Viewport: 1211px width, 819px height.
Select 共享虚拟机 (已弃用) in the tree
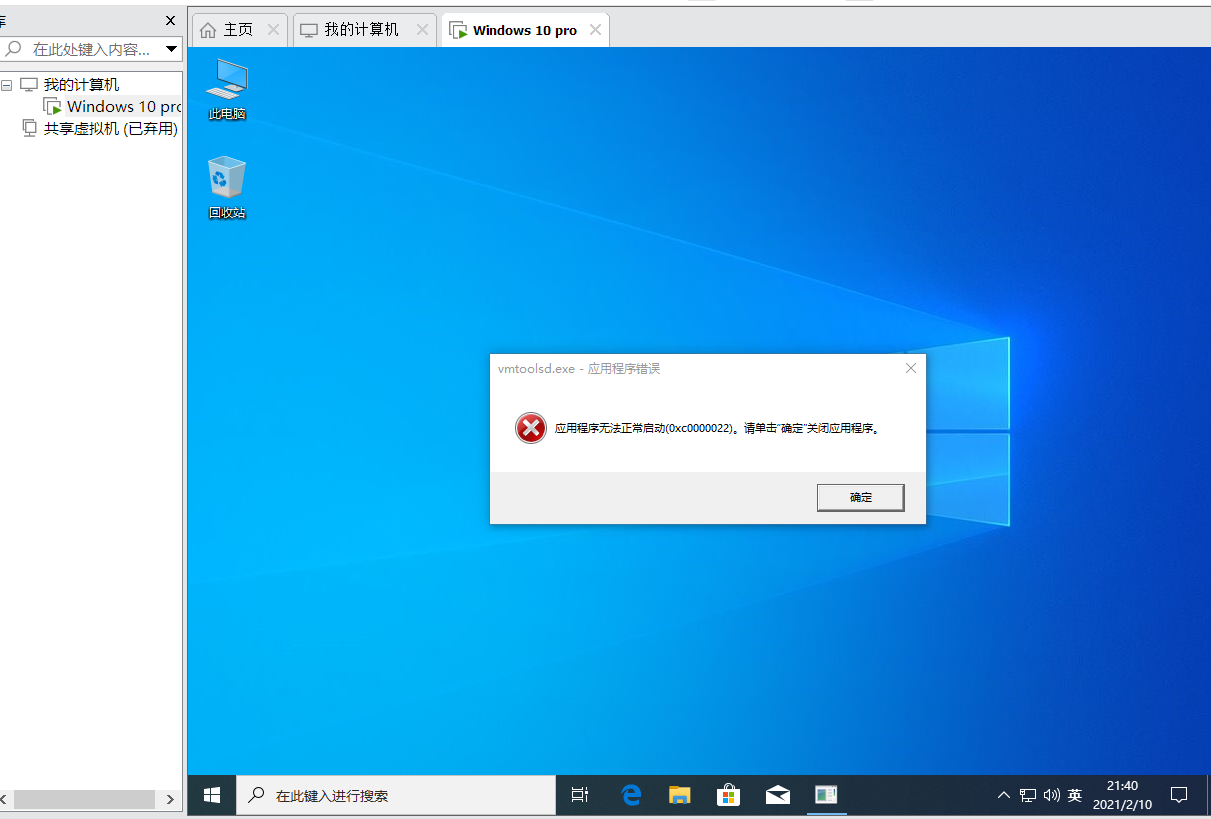111,128
